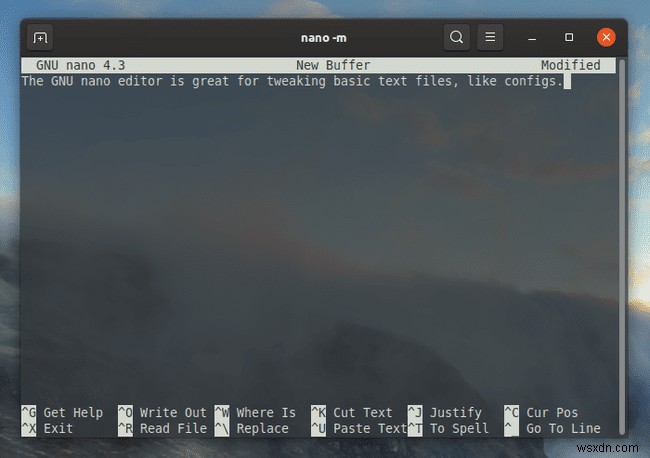Click the ^W Where Is shortcut
Image resolution: width=650 pixels, height=458 pixels.
pyautogui.click(x=255, y=412)
